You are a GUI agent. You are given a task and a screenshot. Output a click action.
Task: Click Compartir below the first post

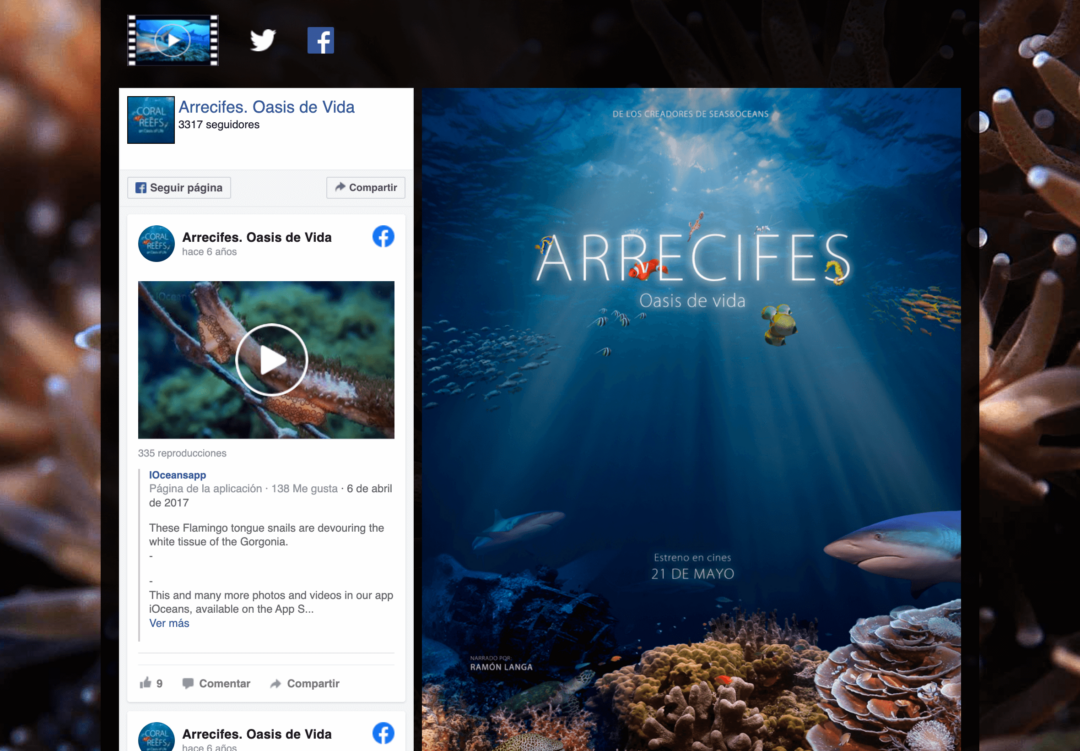pos(304,683)
